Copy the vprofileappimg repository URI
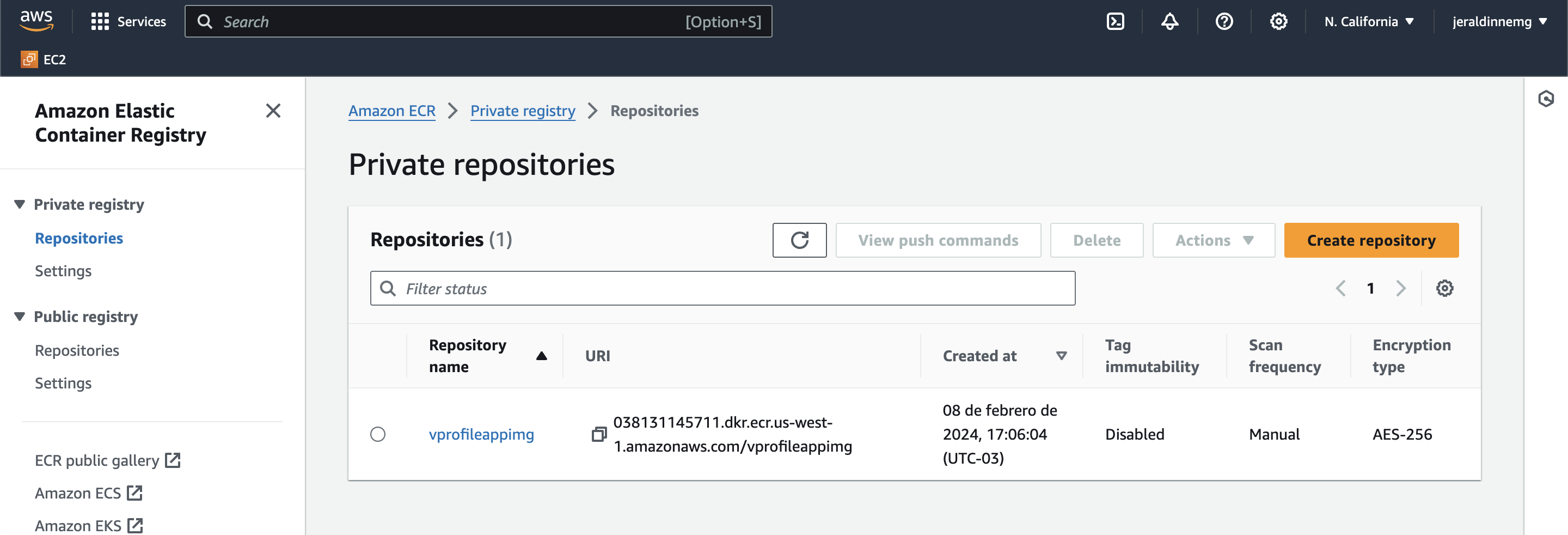 (599, 434)
